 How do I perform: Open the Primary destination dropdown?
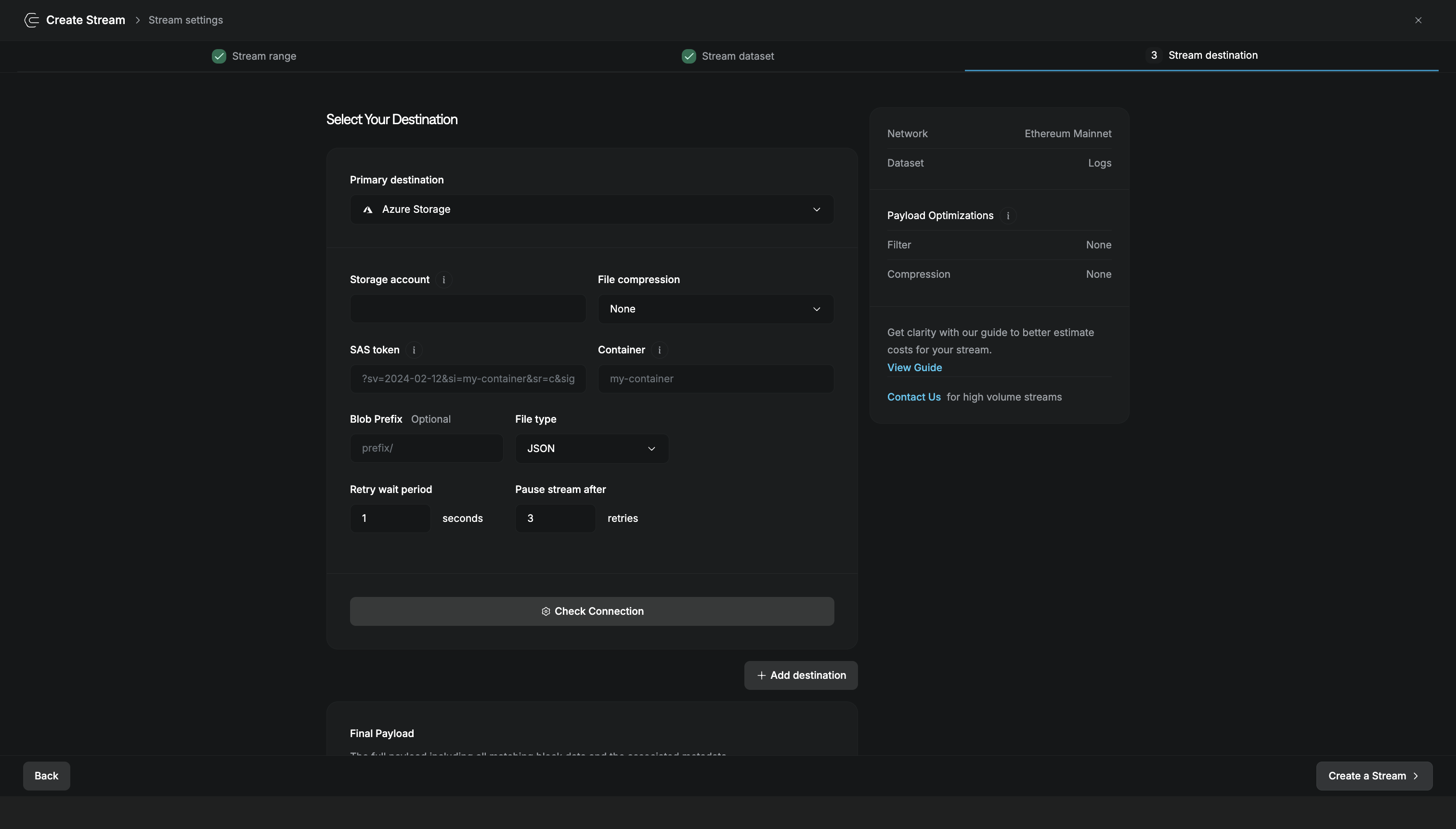(x=592, y=209)
